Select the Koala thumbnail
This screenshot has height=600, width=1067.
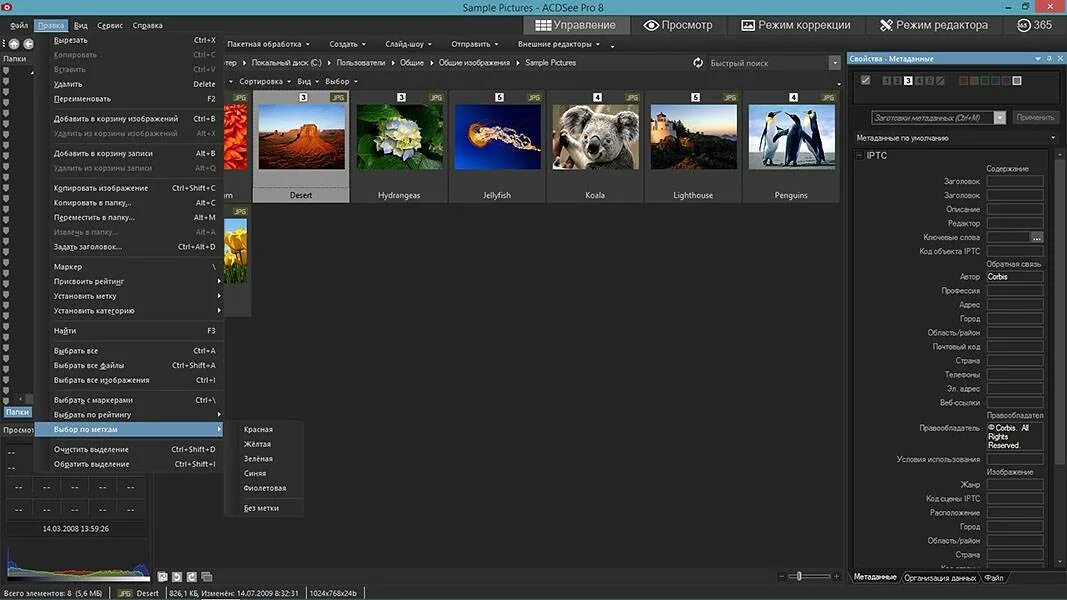pyautogui.click(x=595, y=147)
